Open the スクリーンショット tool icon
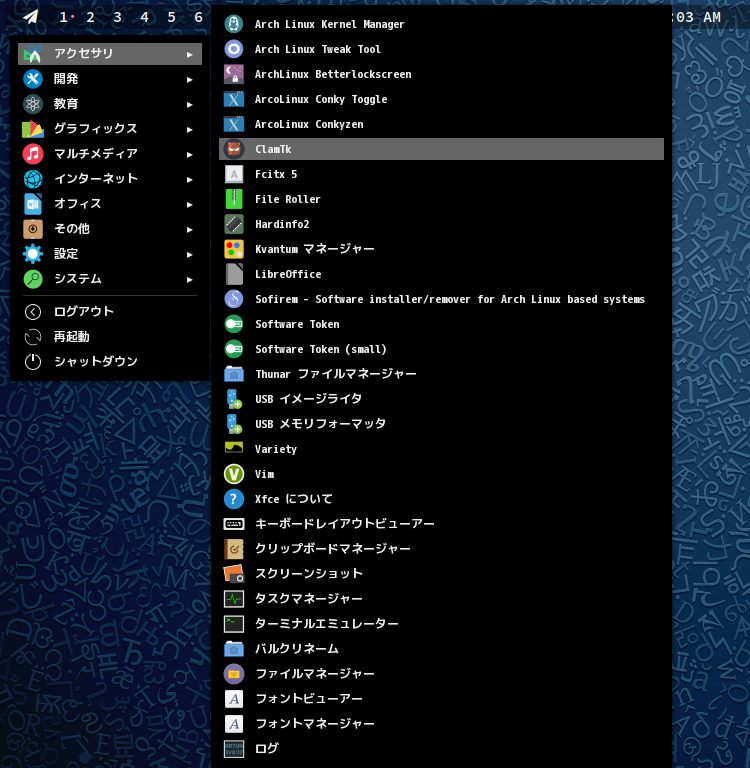 [x=234, y=574]
